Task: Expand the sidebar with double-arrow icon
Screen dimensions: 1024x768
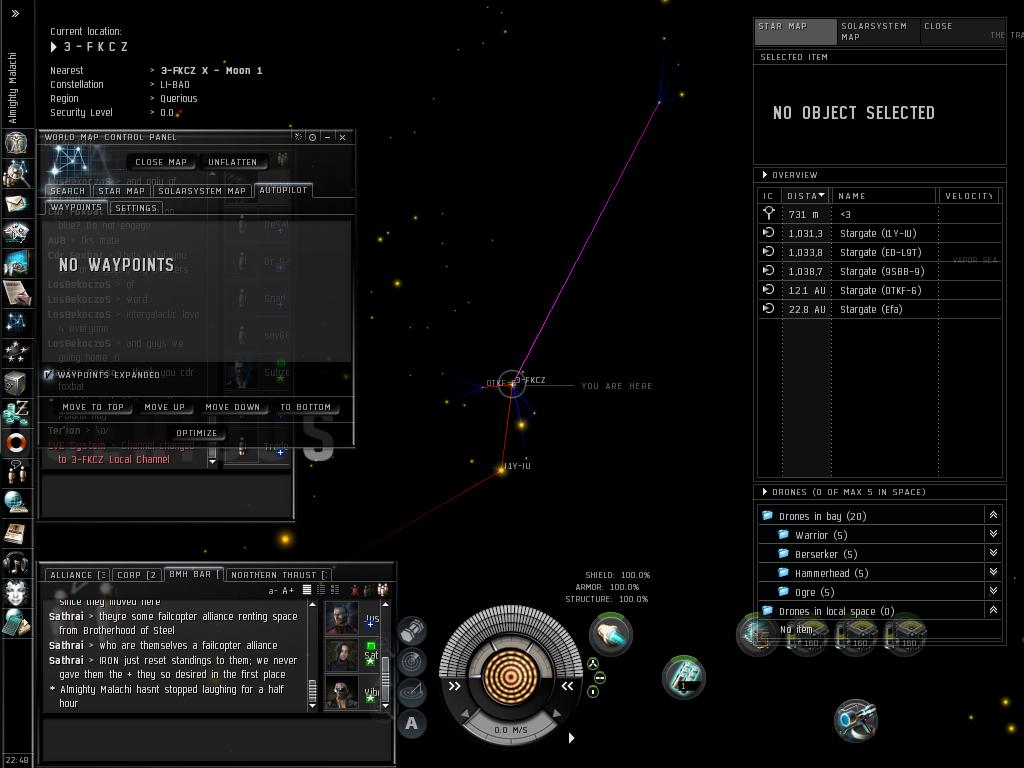Action: click(16, 13)
